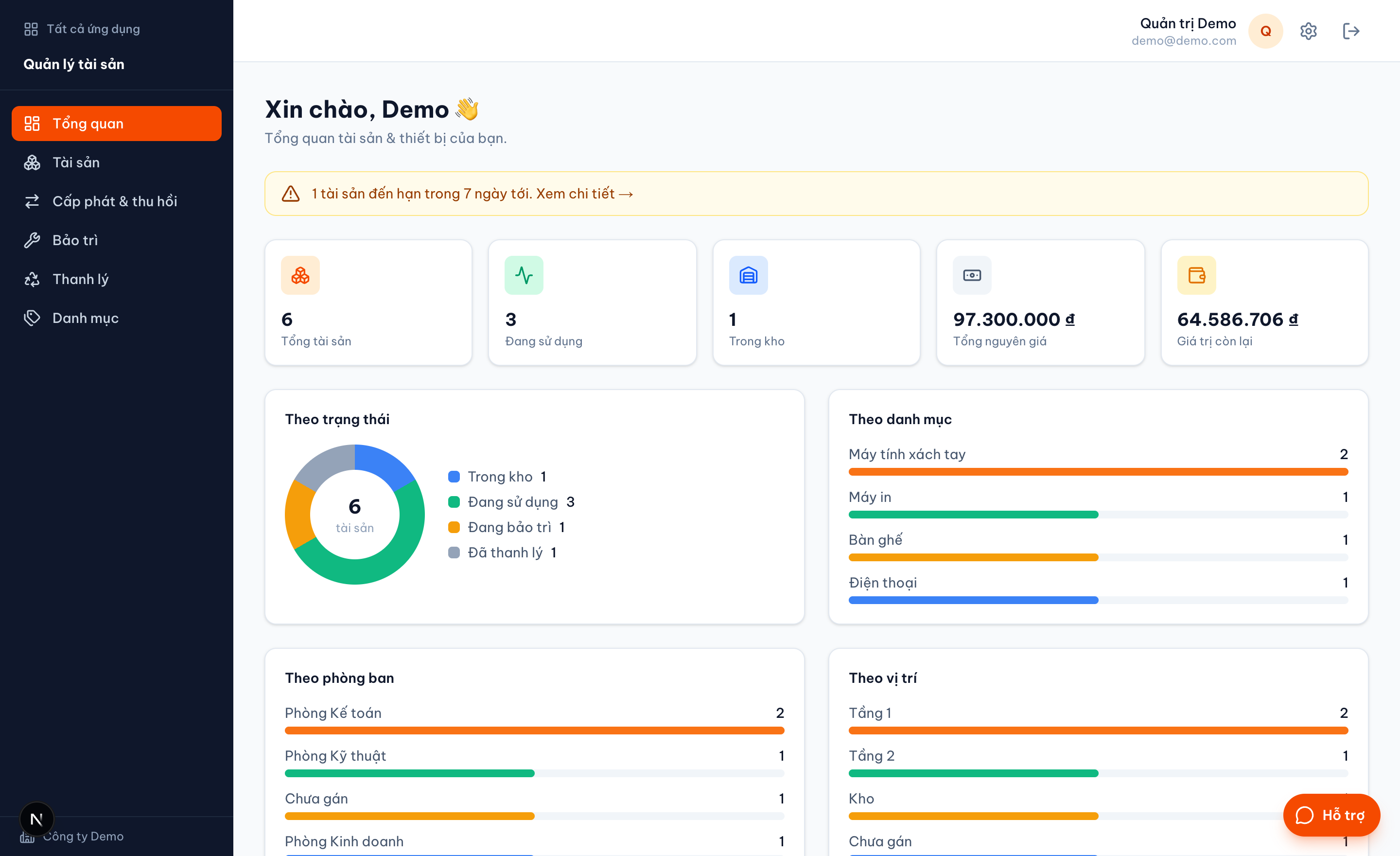The height and width of the screenshot is (856, 1400).
Task: Click the Đang sử dụng green legend swatch
Action: (x=454, y=502)
